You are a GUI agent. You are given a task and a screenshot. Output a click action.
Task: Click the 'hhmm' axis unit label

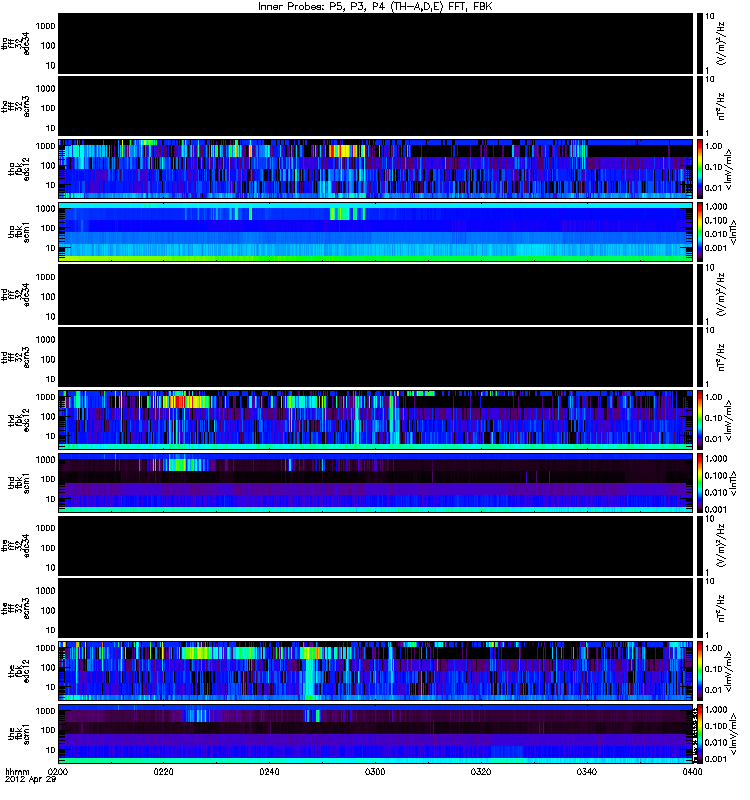[x=17, y=771]
